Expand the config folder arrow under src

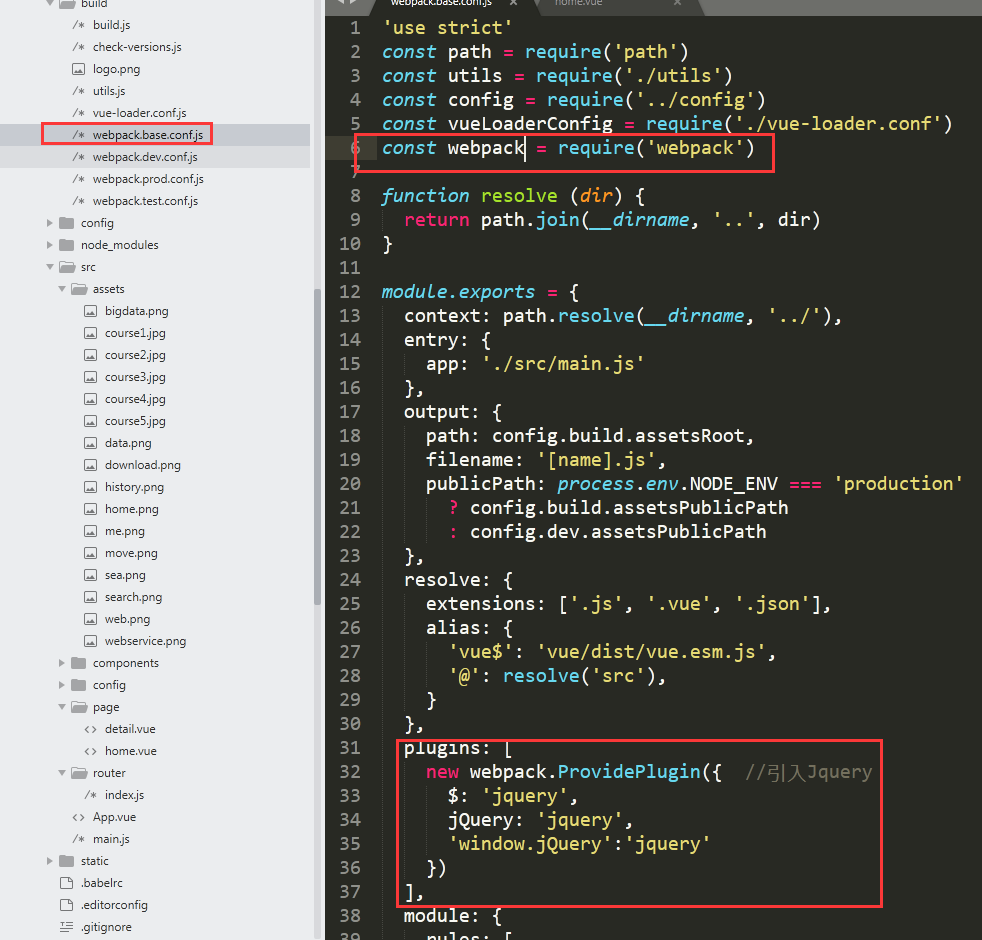[x=62, y=684]
